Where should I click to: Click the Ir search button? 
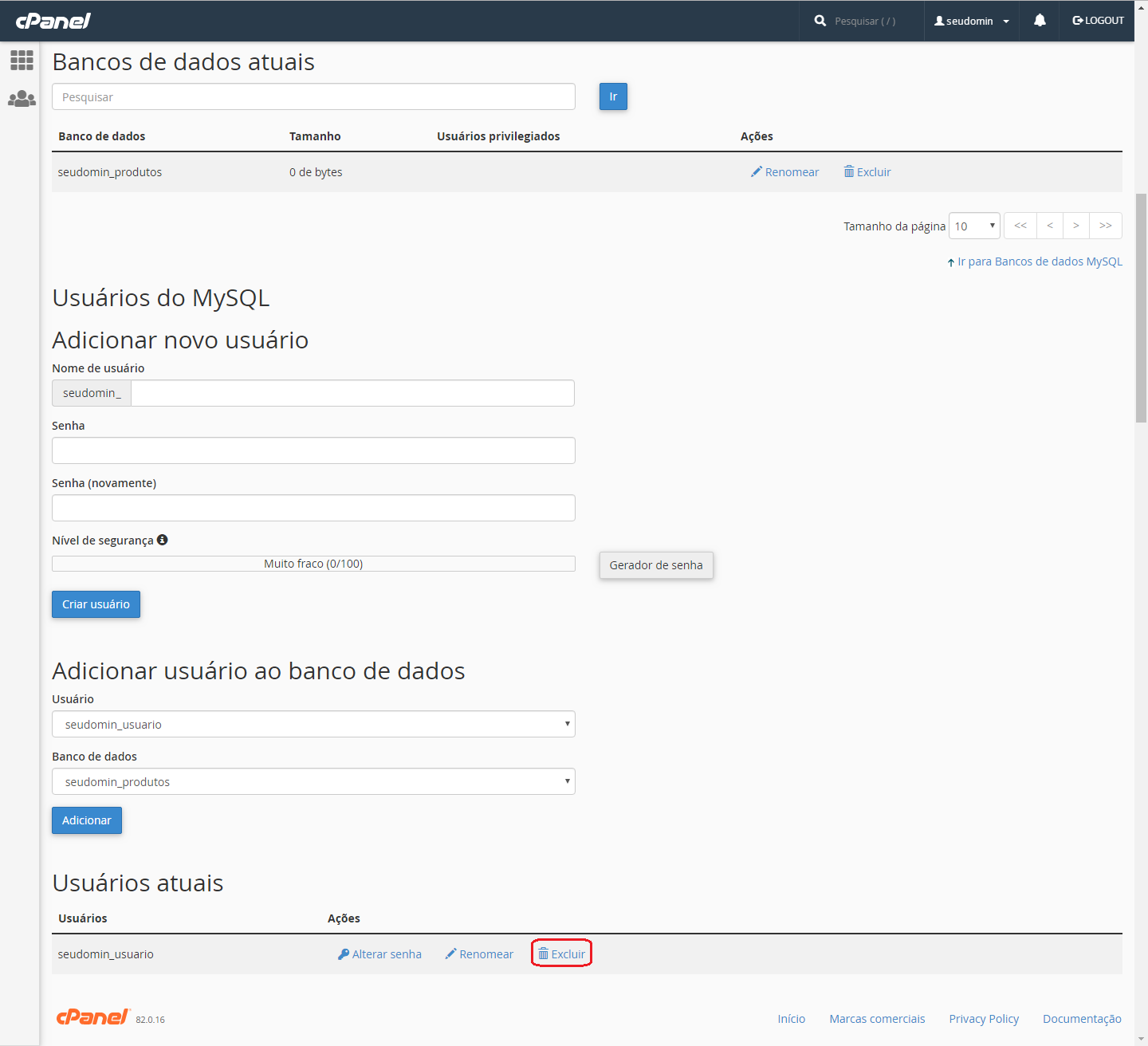613,96
